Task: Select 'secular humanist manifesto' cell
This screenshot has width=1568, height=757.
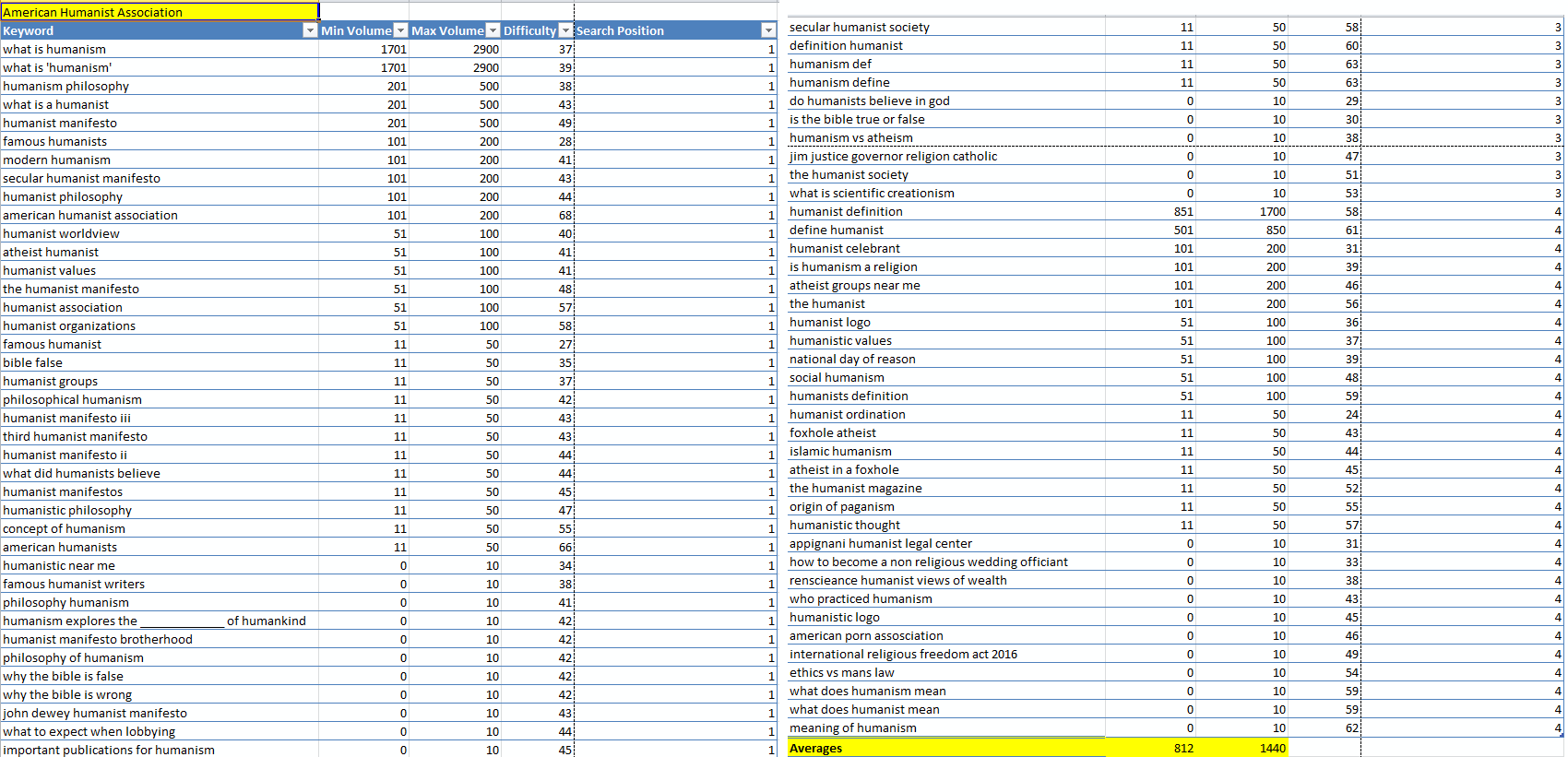Action: (160, 178)
